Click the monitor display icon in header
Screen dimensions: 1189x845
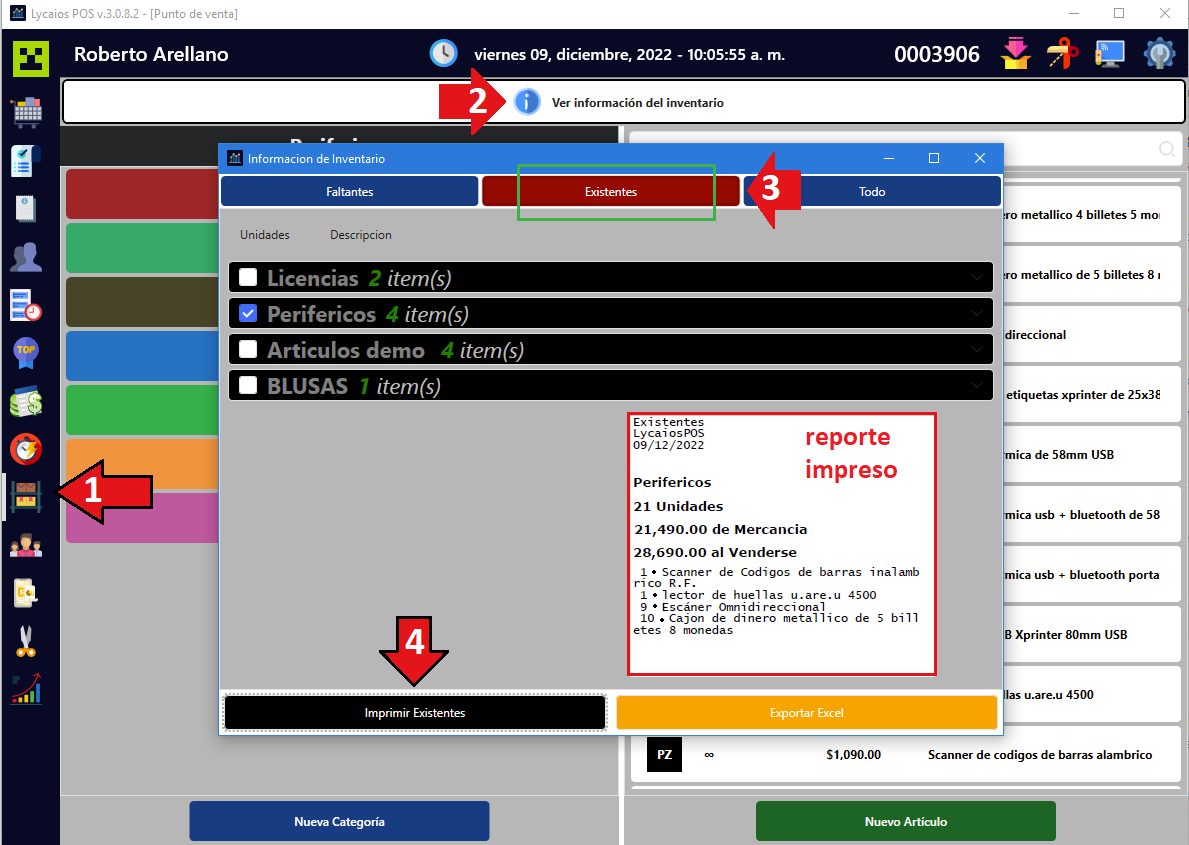pos(1109,54)
